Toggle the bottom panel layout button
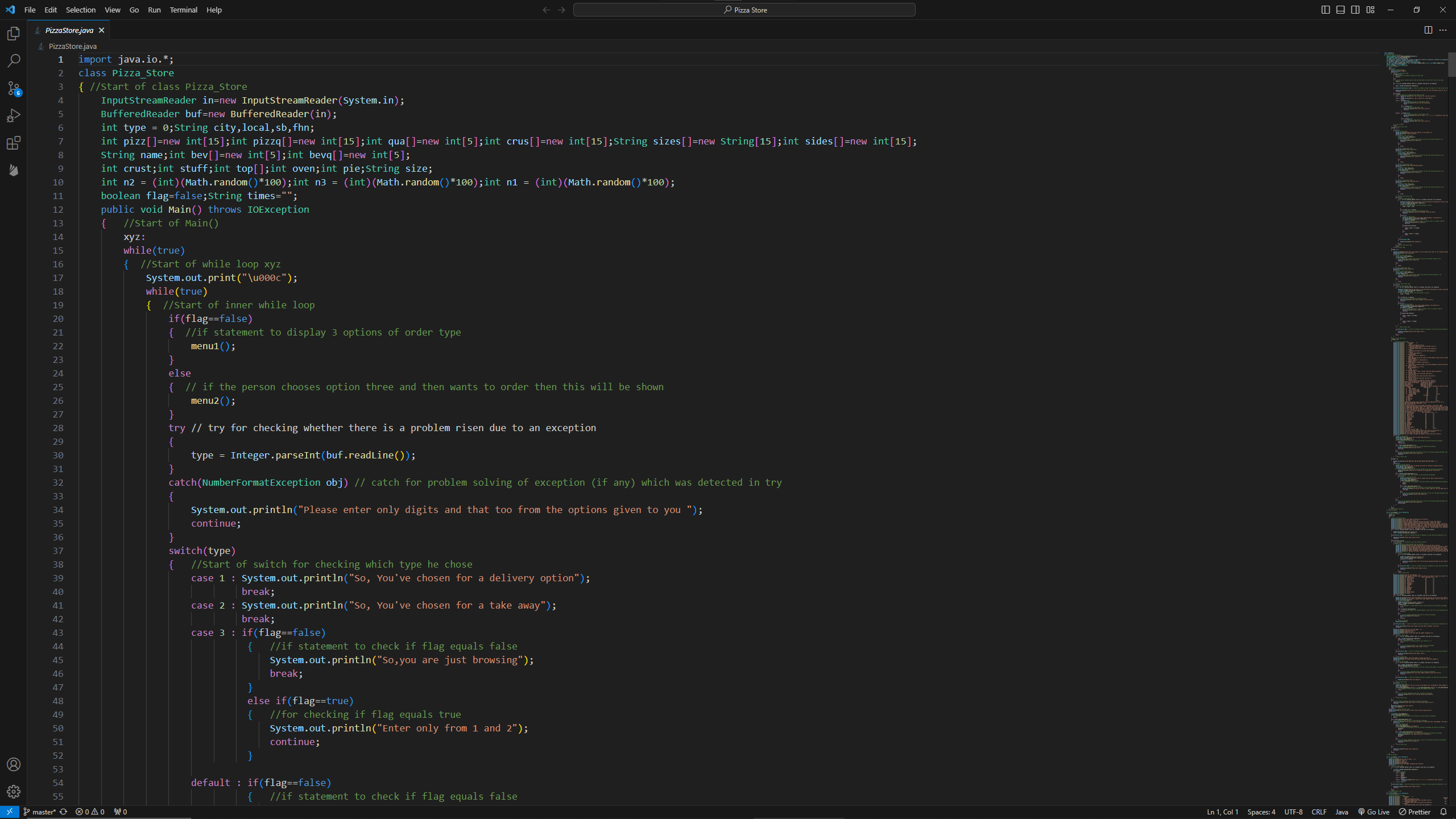This screenshot has height=819, width=1456. [1341, 10]
